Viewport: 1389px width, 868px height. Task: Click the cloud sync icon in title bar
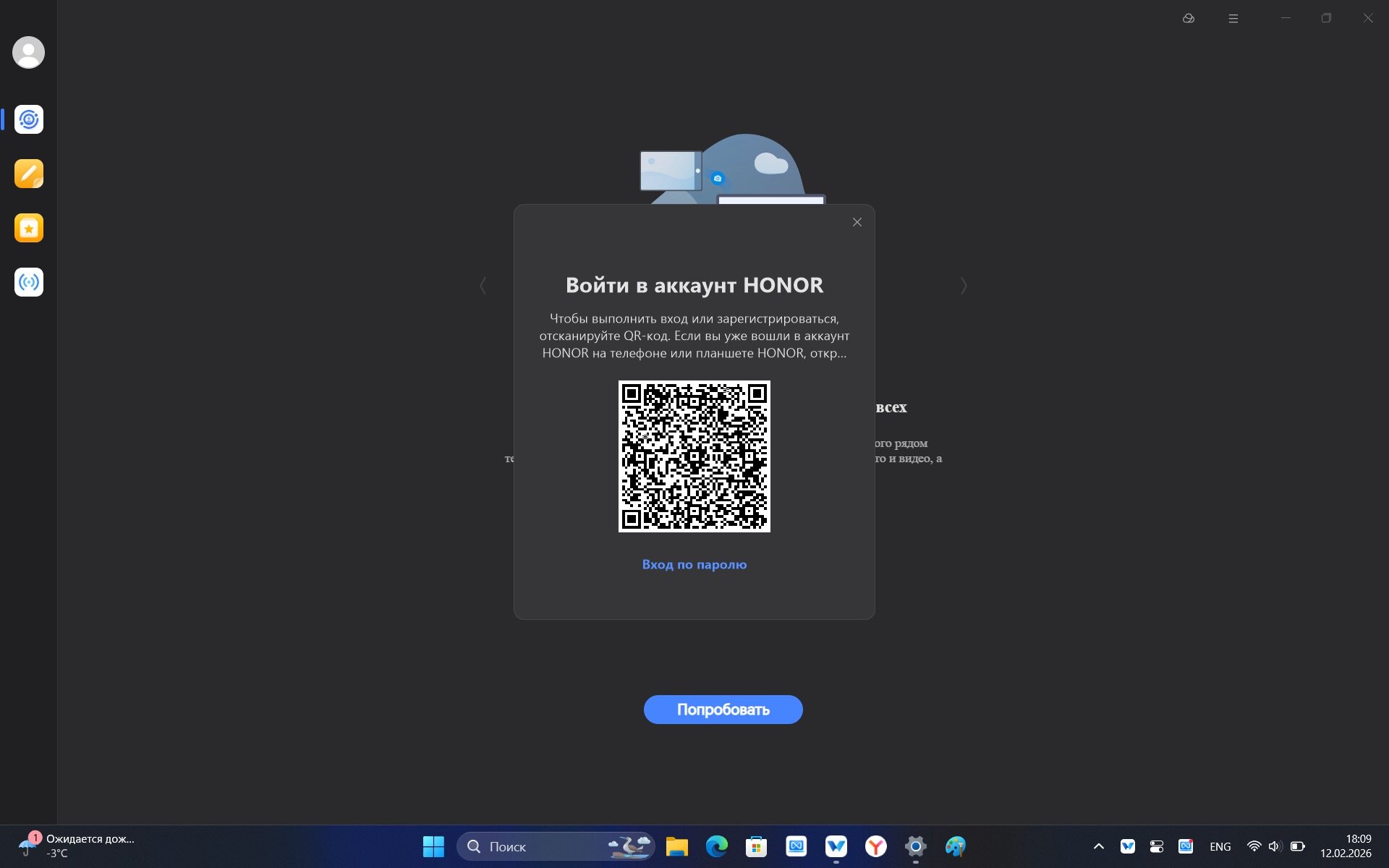pyautogui.click(x=1188, y=19)
